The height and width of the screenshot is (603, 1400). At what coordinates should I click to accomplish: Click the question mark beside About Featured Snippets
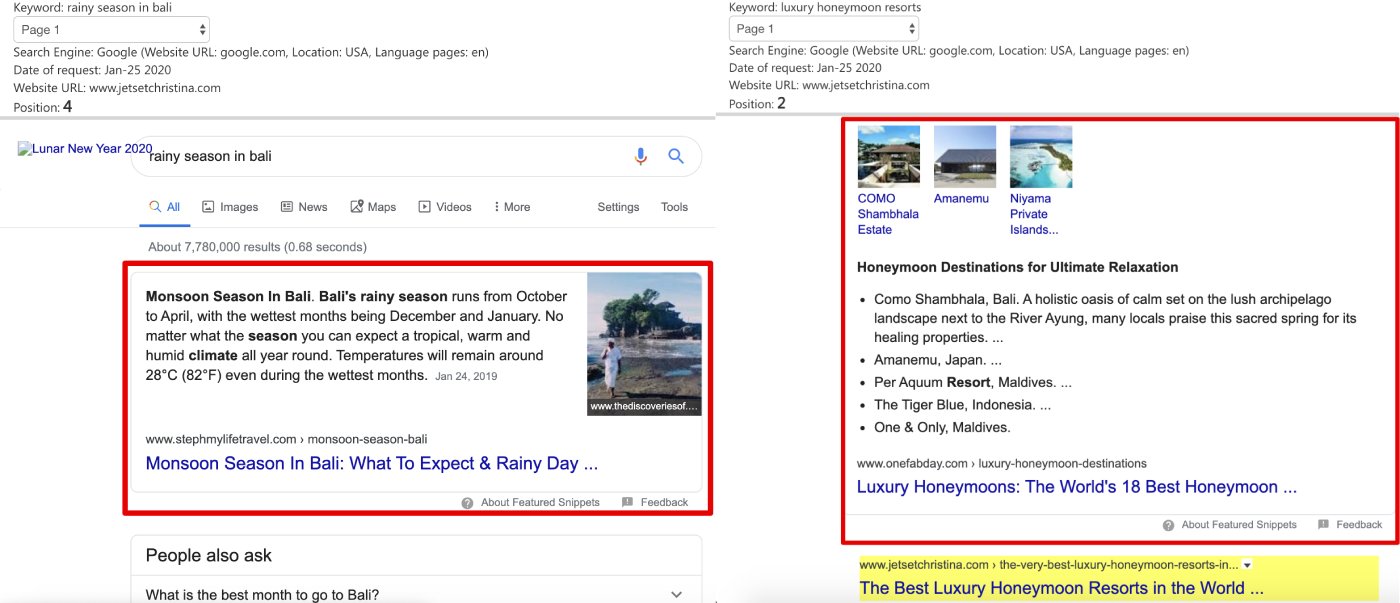click(467, 502)
